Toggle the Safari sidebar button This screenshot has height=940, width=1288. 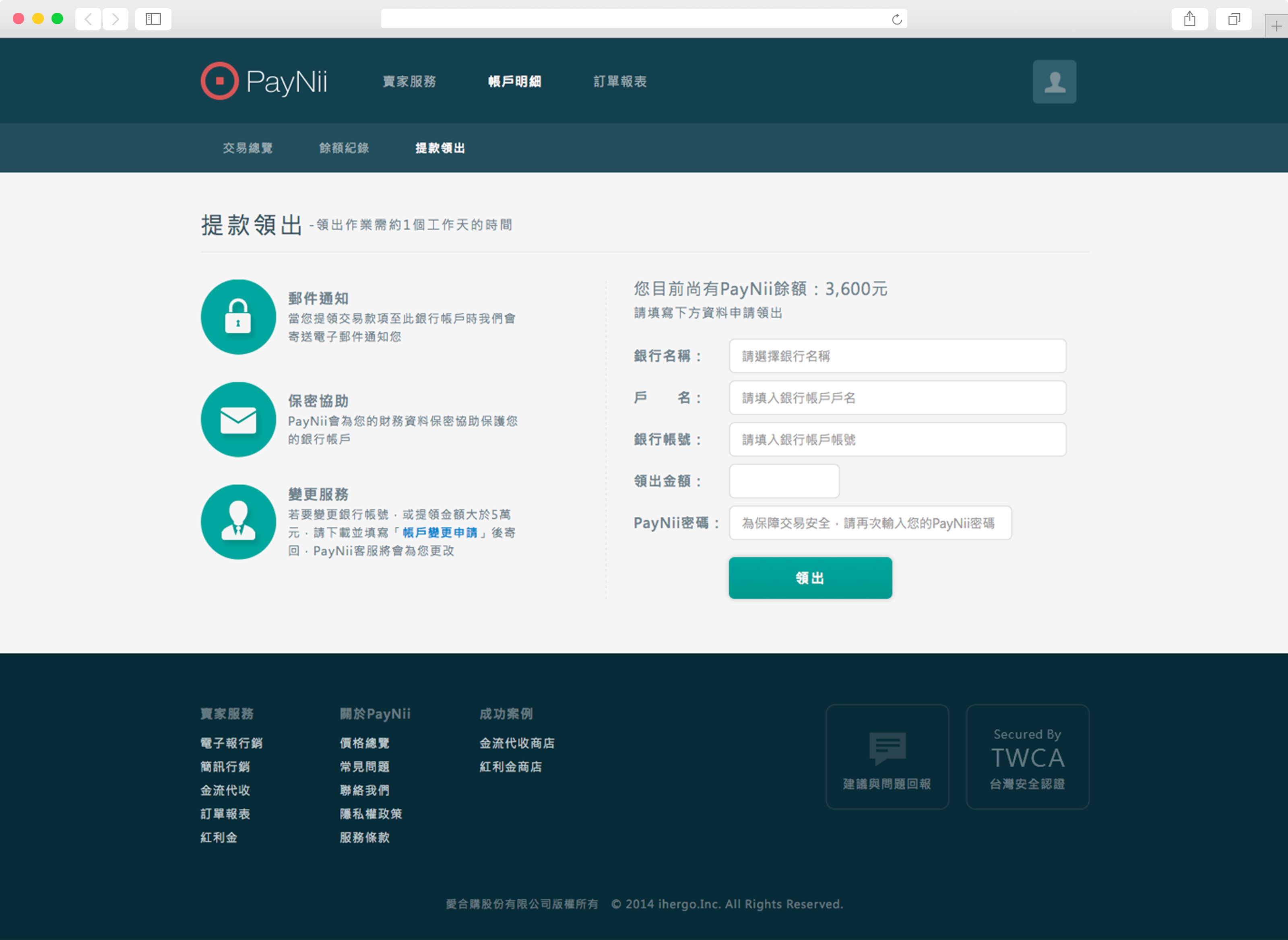point(153,19)
